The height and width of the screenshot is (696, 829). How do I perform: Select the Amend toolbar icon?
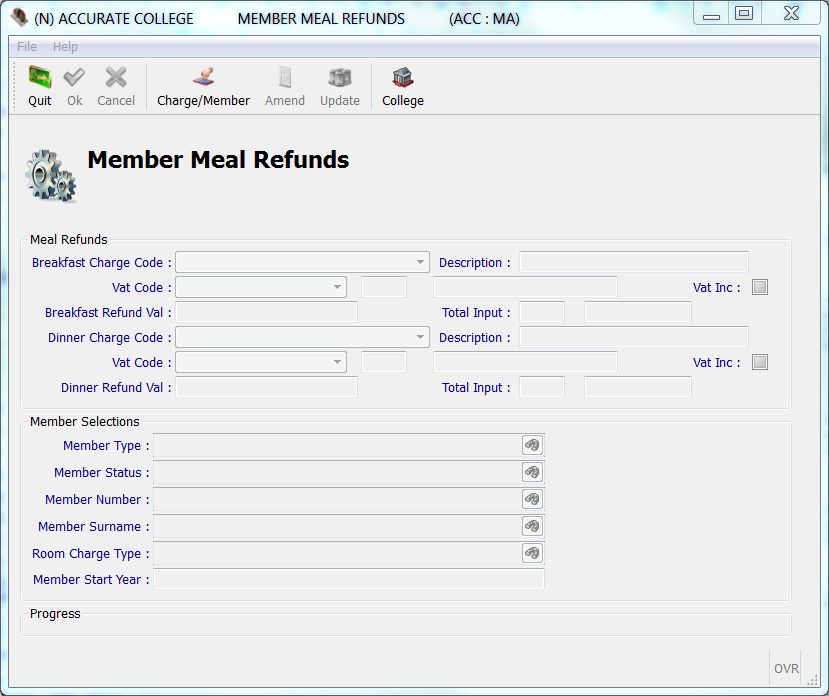(x=285, y=79)
